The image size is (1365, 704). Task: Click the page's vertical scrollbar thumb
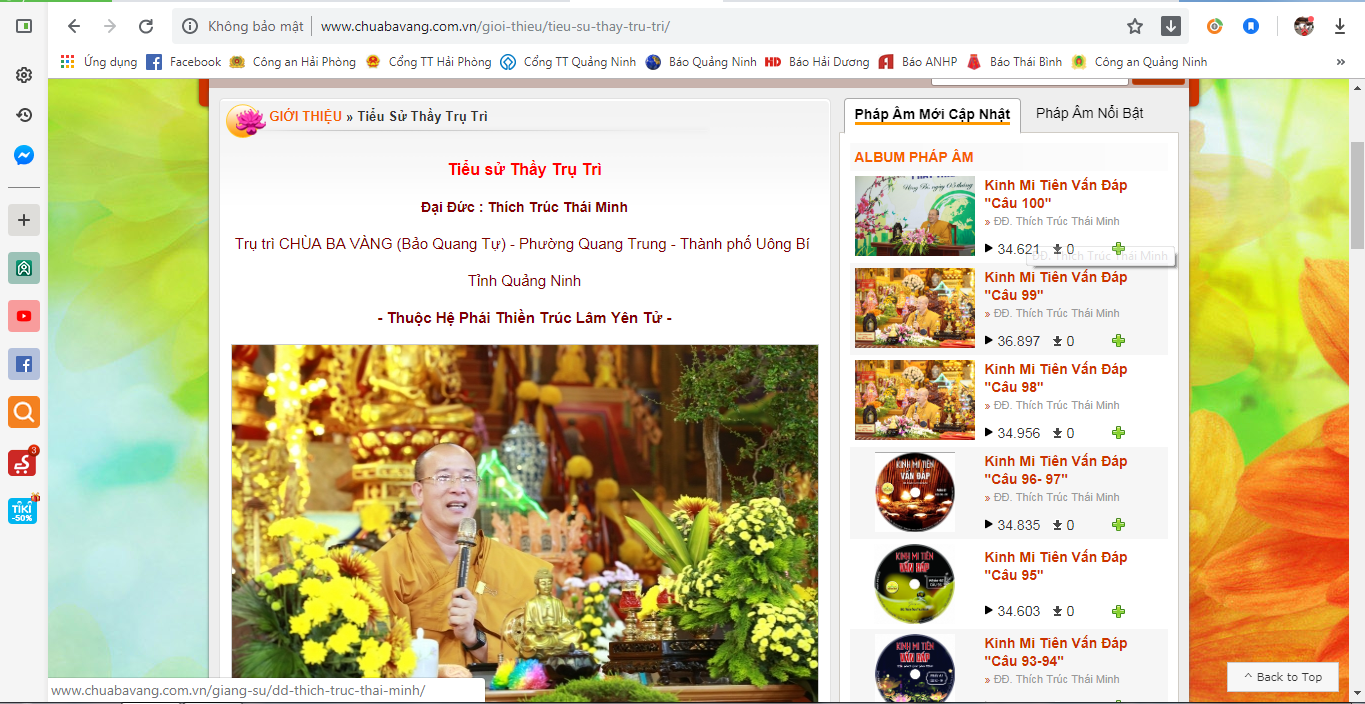point(1357,195)
